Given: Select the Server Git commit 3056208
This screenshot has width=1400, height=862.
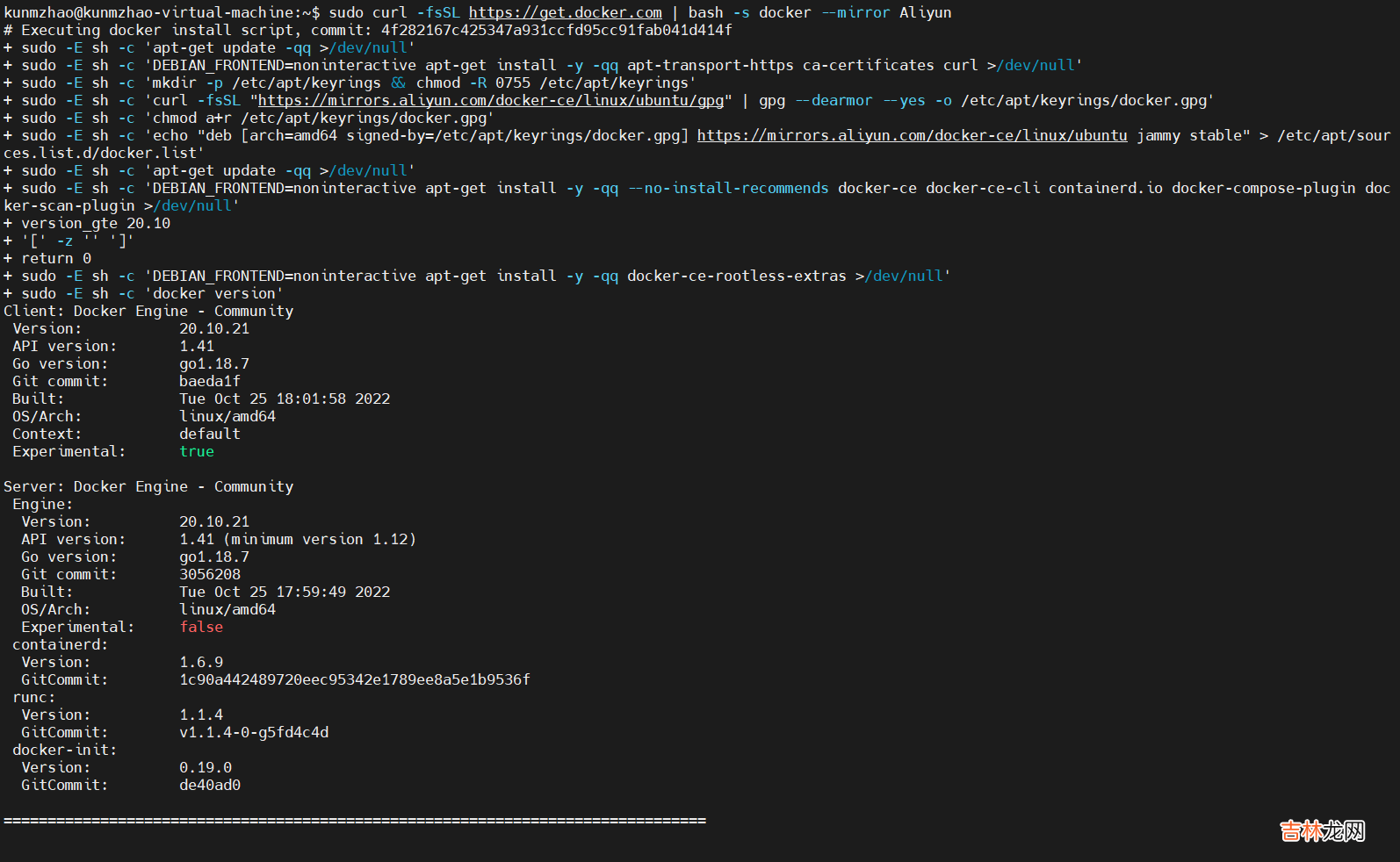Looking at the screenshot, I should click(210, 574).
